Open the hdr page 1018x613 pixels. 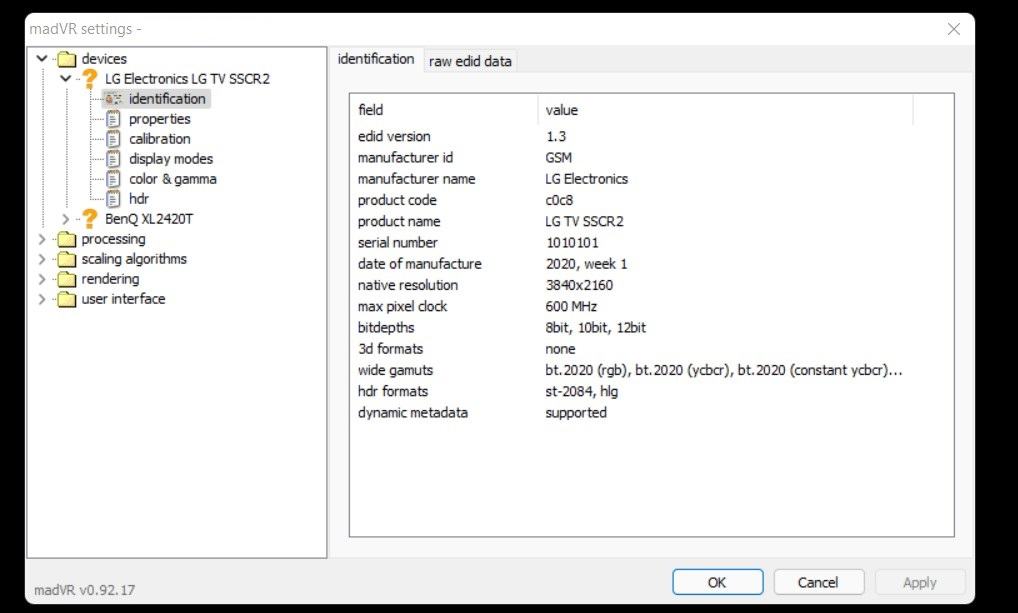[x=139, y=199]
